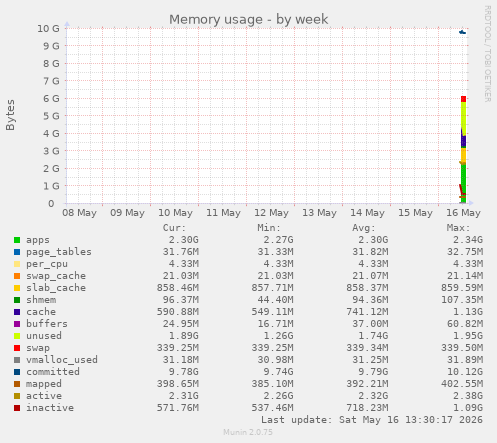Click the 'active' legend label
The height and width of the screenshot is (443, 497).
(44, 396)
